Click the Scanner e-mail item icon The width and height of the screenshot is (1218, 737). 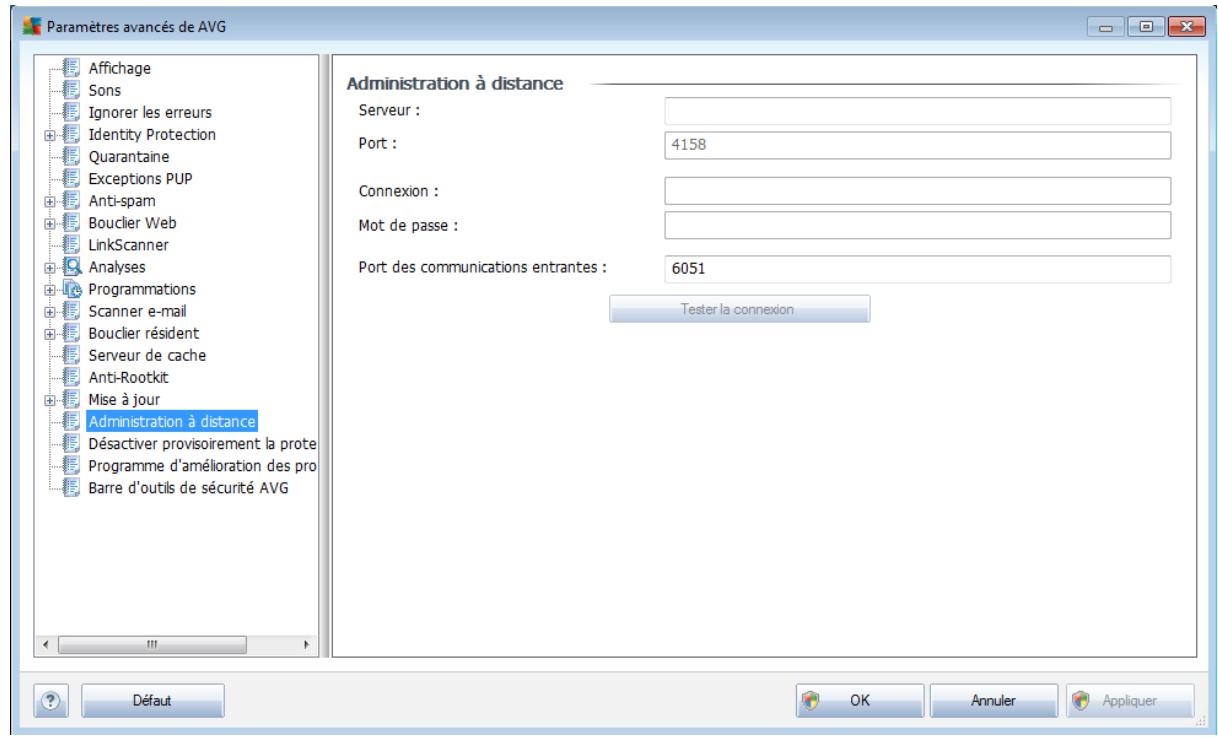point(70,311)
